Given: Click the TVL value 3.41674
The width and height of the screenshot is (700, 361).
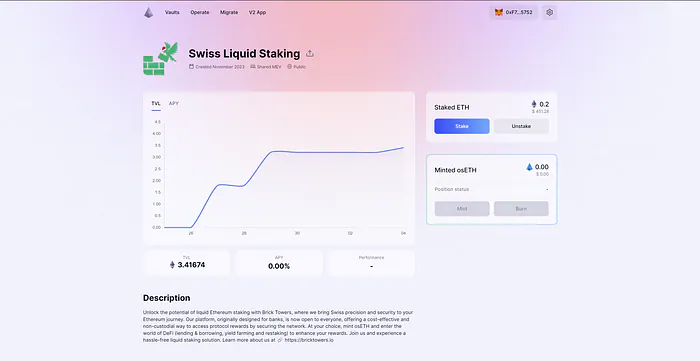Looking at the screenshot, I should 191,265.
